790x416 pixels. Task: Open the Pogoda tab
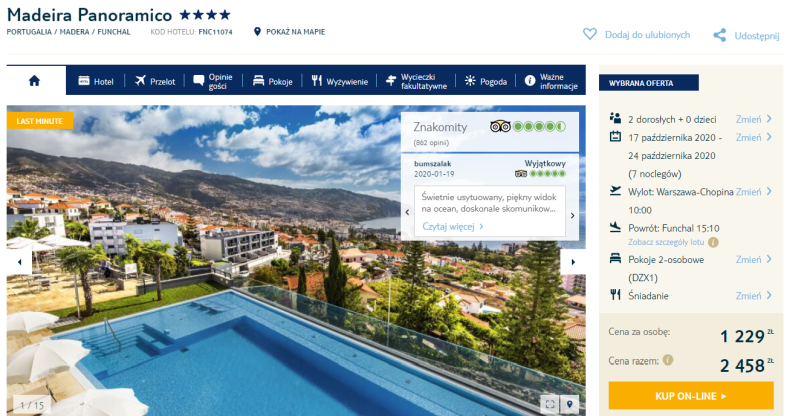coord(486,81)
